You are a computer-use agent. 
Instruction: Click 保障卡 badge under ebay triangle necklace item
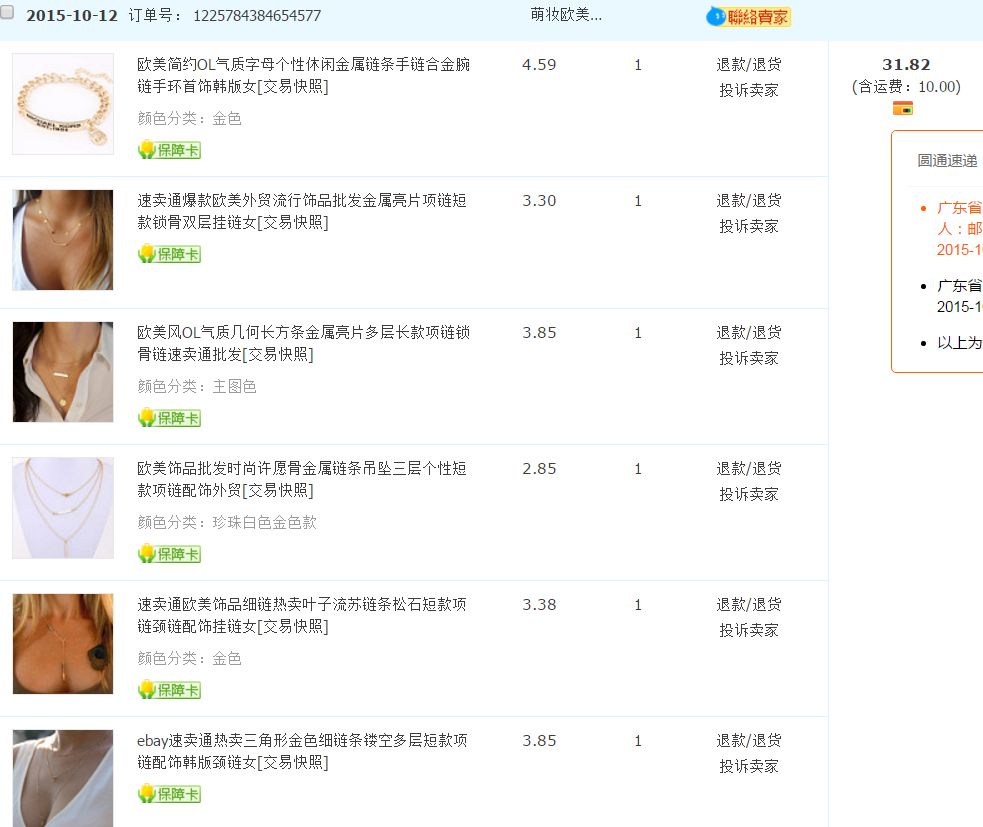pos(170,794)
